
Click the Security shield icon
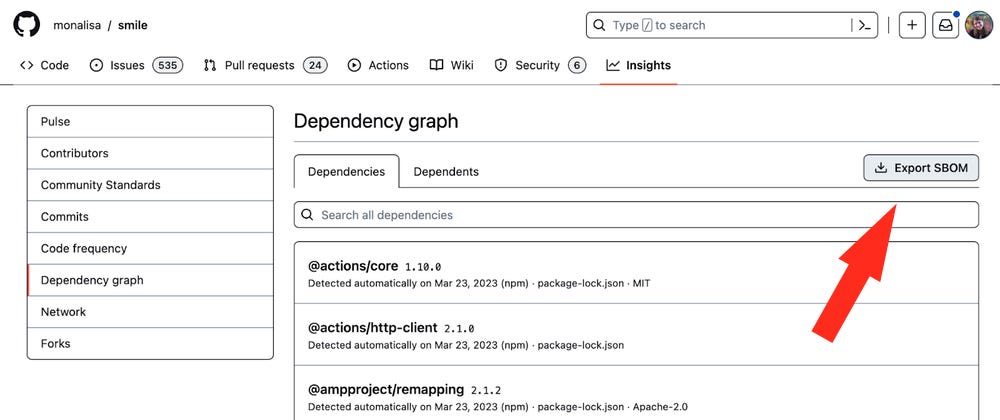(x=501, y=65)
